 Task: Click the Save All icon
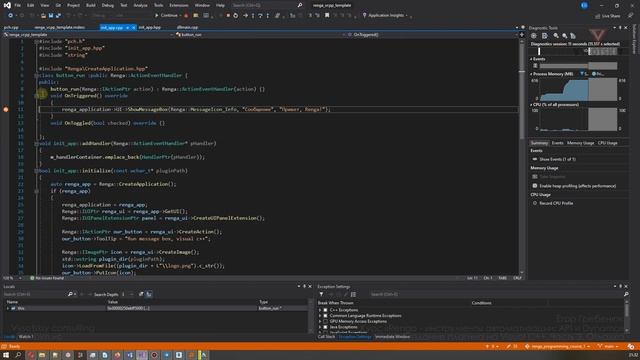(58, 16)
